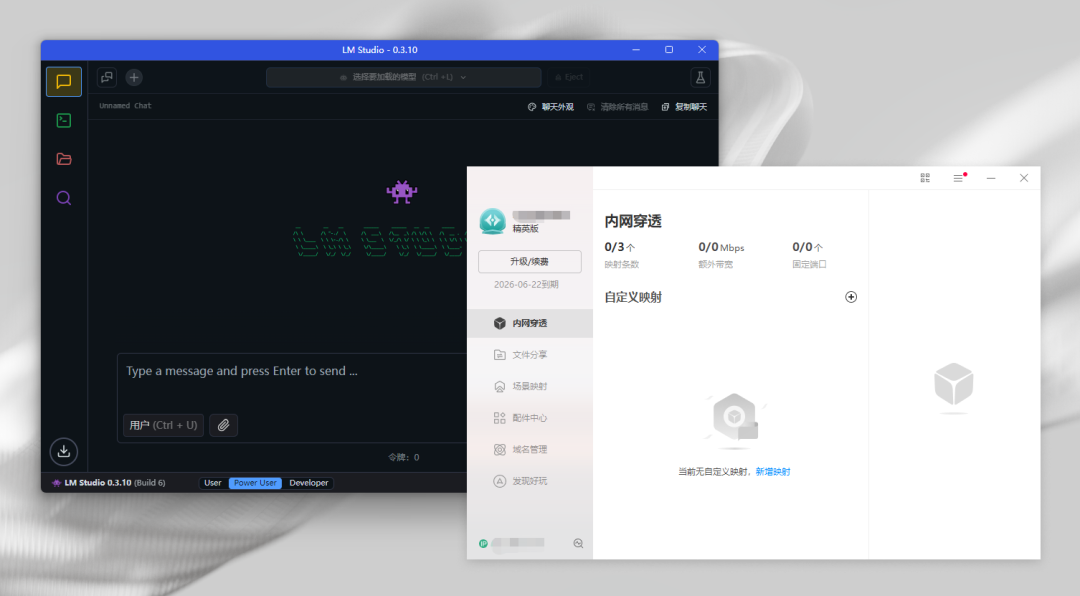Click 升级/续费 upgrade button

pos(530,262)
